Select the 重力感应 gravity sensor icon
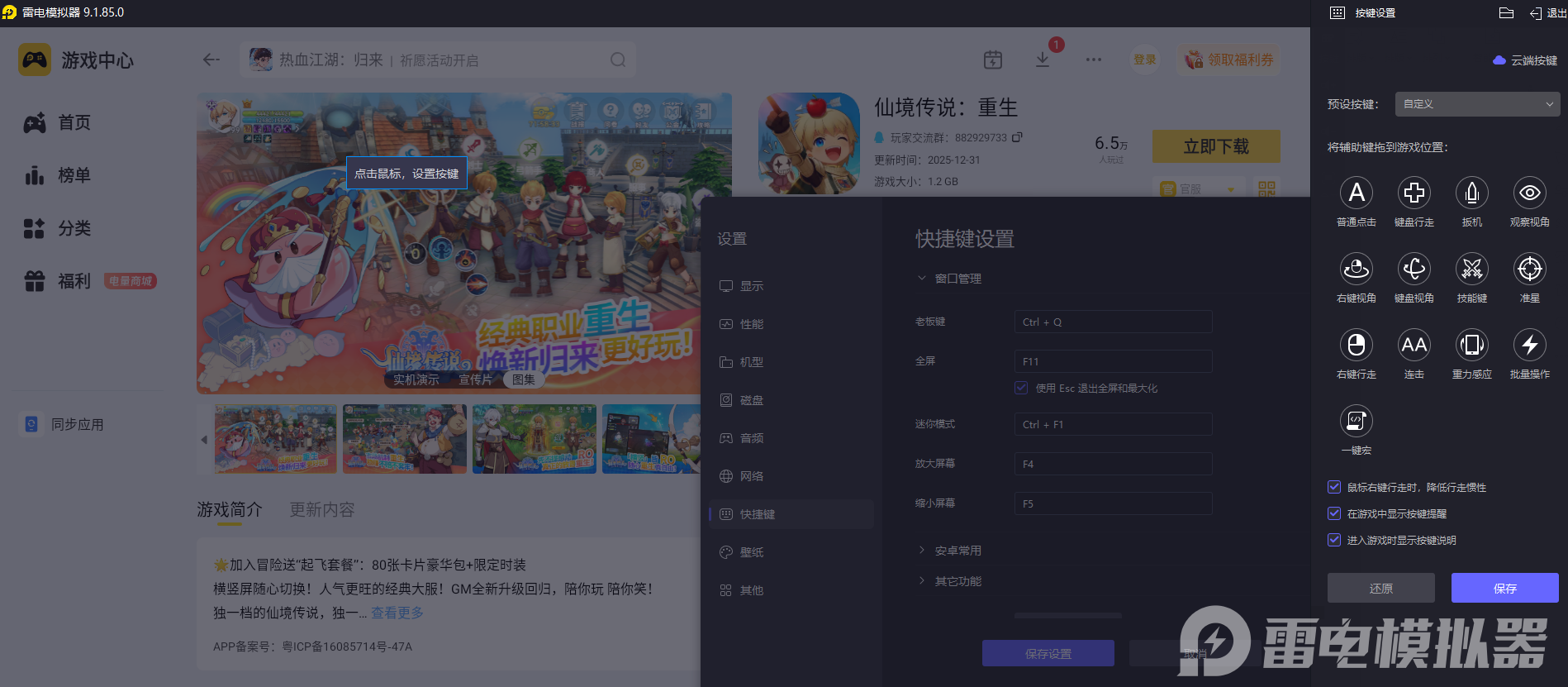 (1472, 345)
